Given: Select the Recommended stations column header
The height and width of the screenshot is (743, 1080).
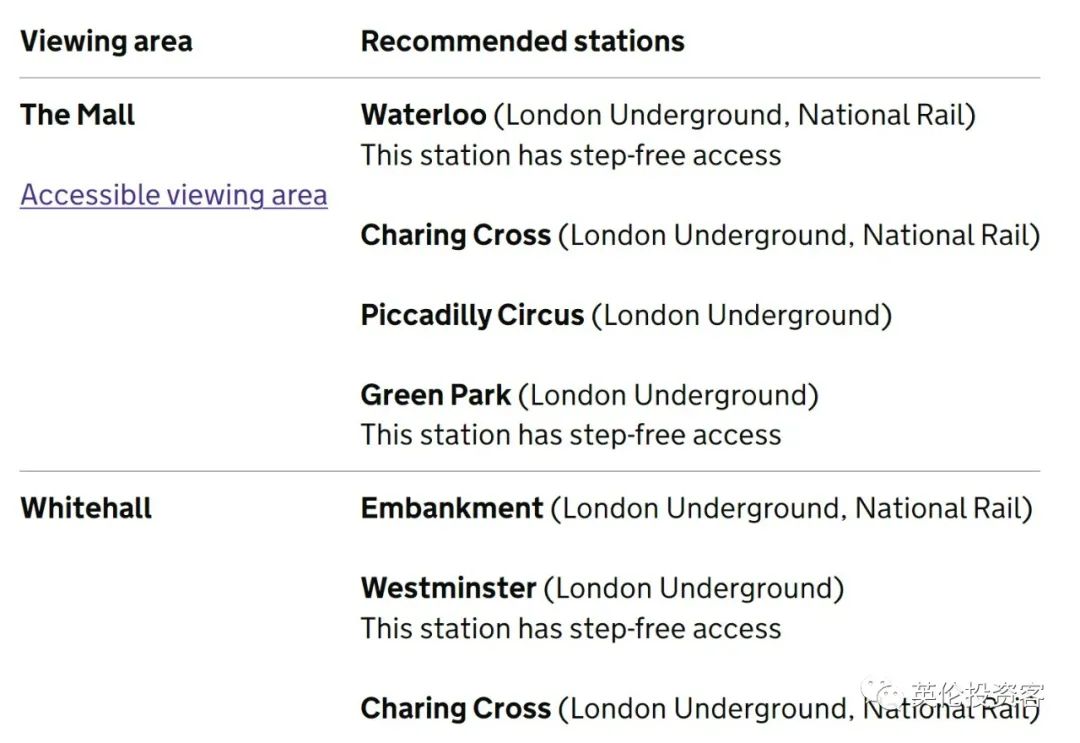Looking at the screenshot, I should click(x=522, y=42).
